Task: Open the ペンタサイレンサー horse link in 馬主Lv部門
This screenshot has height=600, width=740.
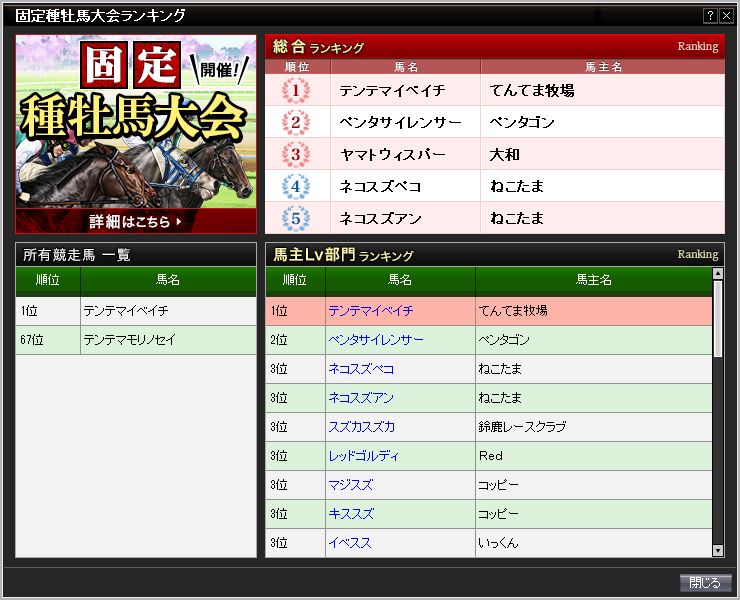Action: click(376, 340)
